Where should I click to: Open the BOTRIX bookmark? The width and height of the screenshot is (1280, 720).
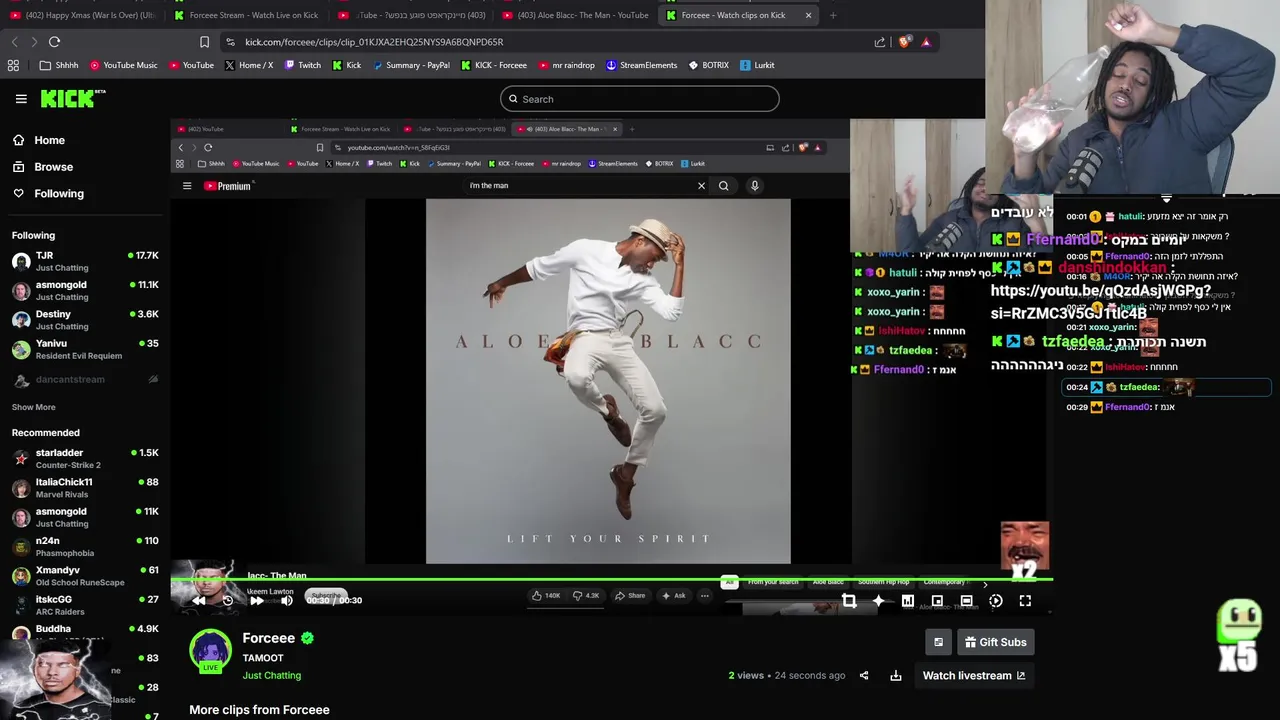[x=708, y=65]
